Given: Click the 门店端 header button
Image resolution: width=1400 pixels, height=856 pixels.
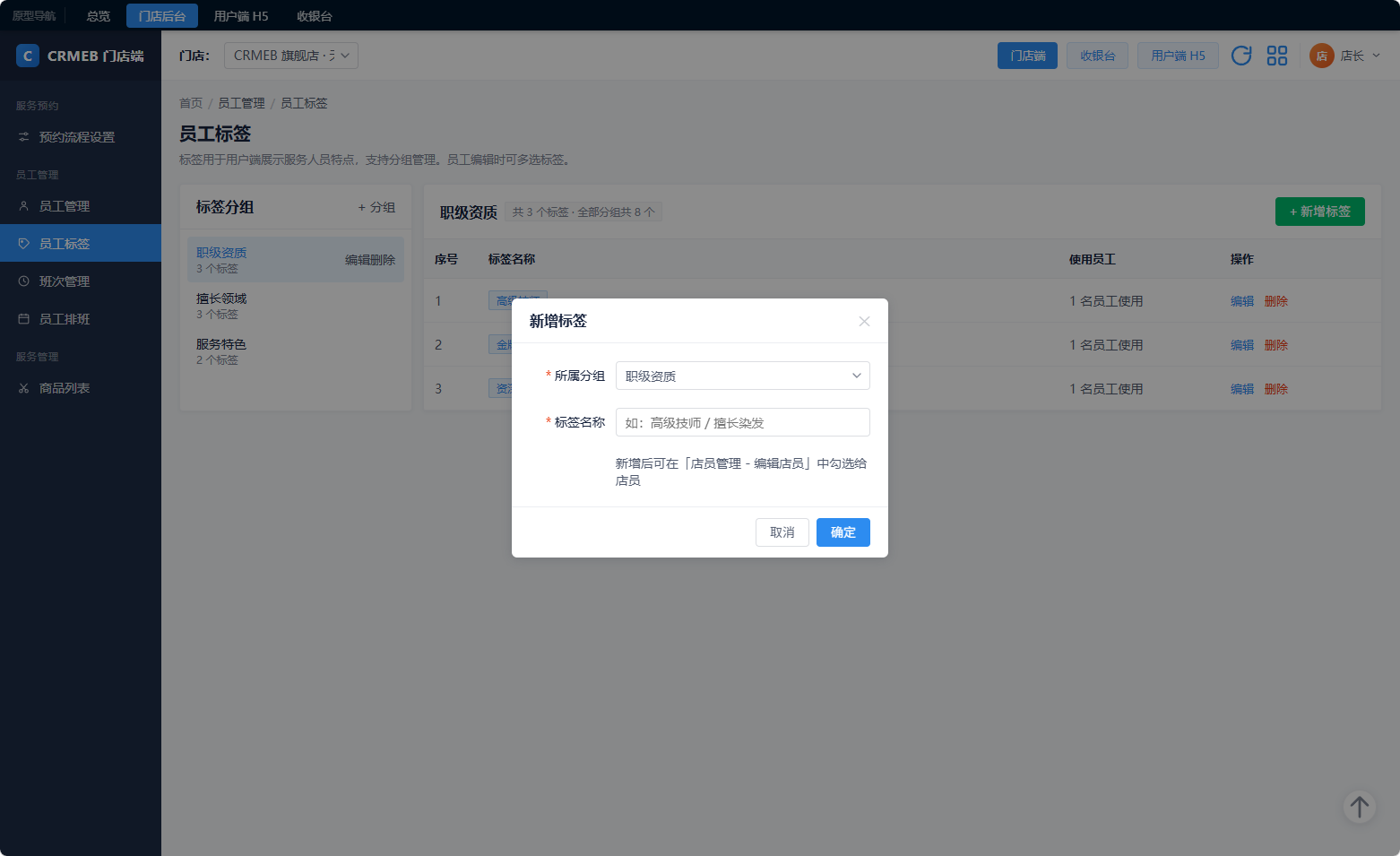Looking at the screenshot, I should [x=1027, y=56].
